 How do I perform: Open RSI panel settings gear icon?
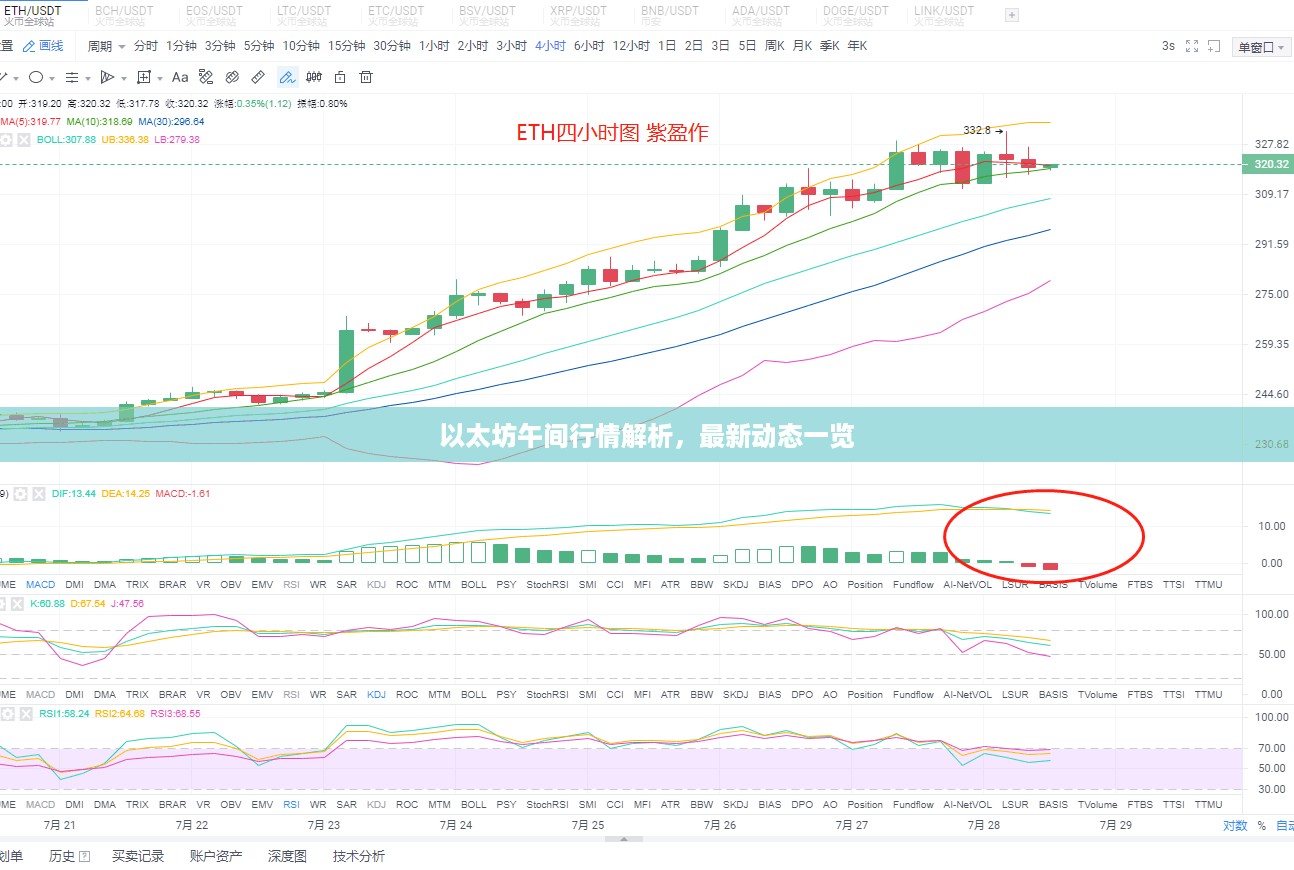tap(6, 714)
